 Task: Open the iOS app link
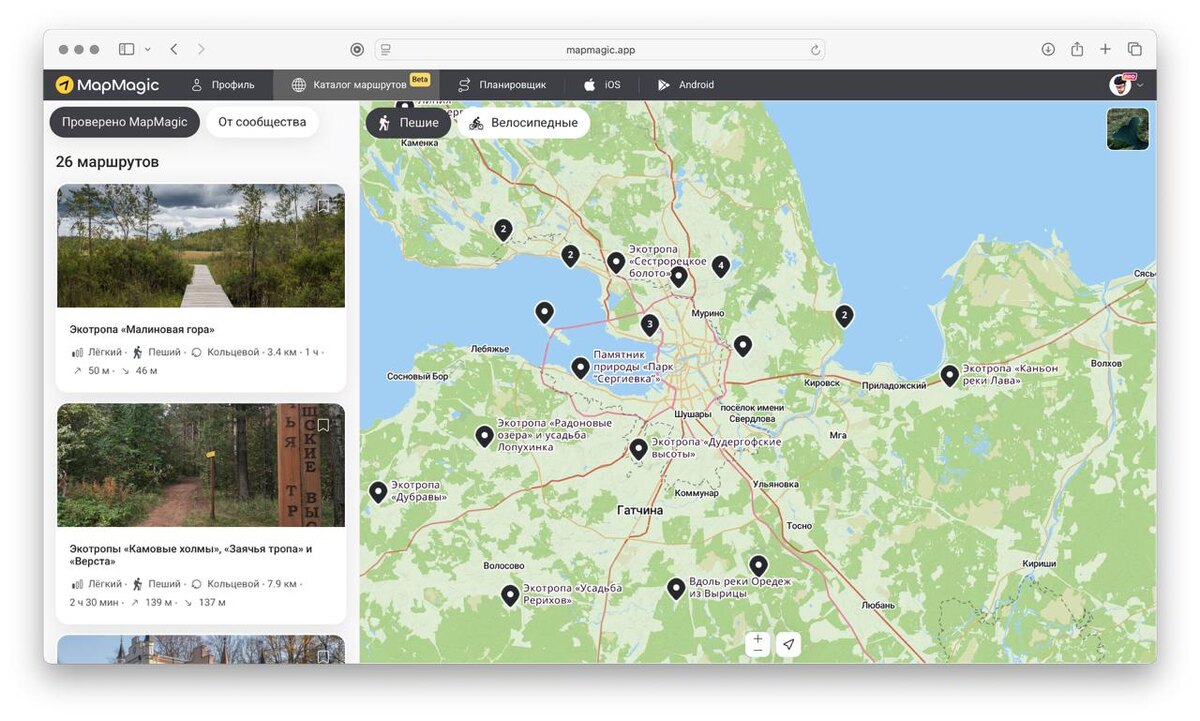(603, 85)
